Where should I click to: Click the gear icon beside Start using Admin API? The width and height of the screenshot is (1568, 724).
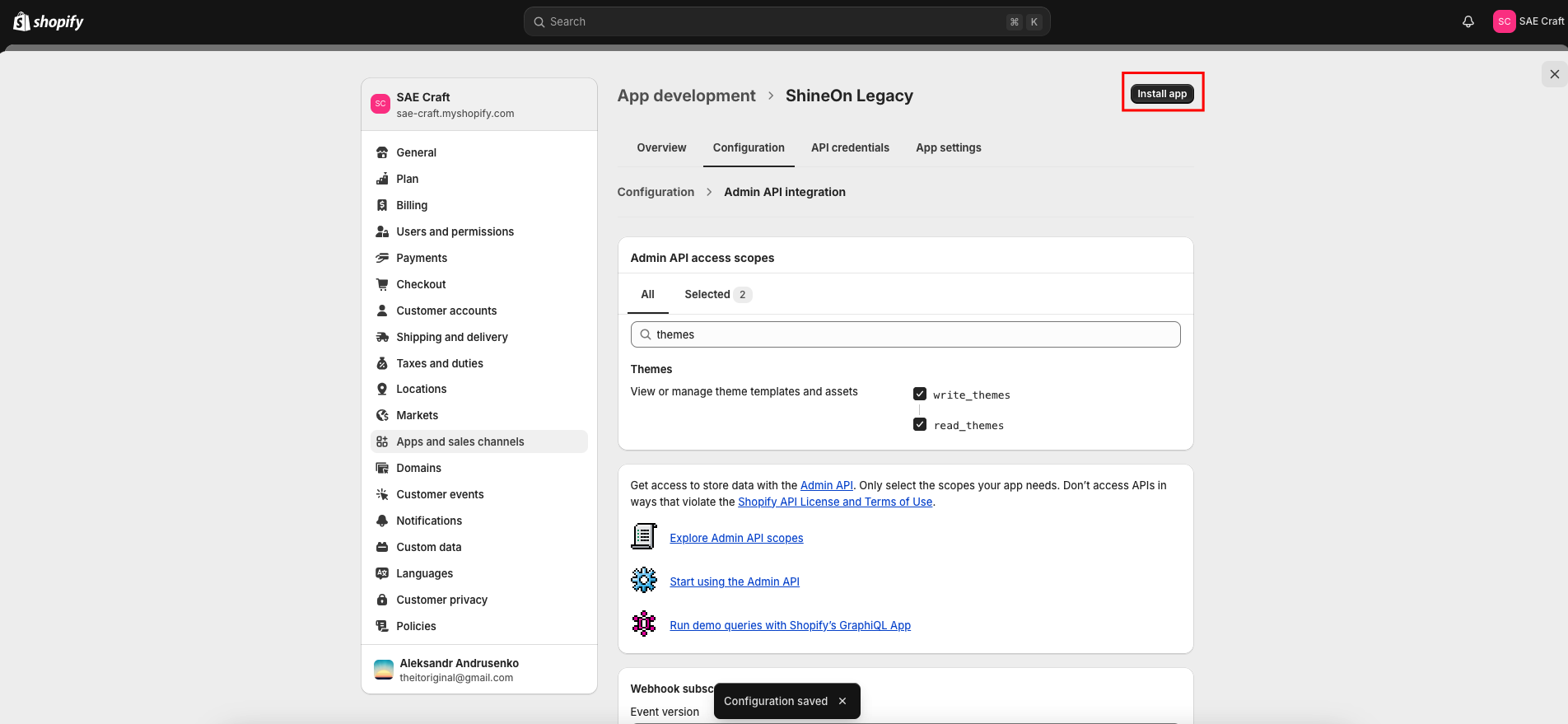(644, 581)
